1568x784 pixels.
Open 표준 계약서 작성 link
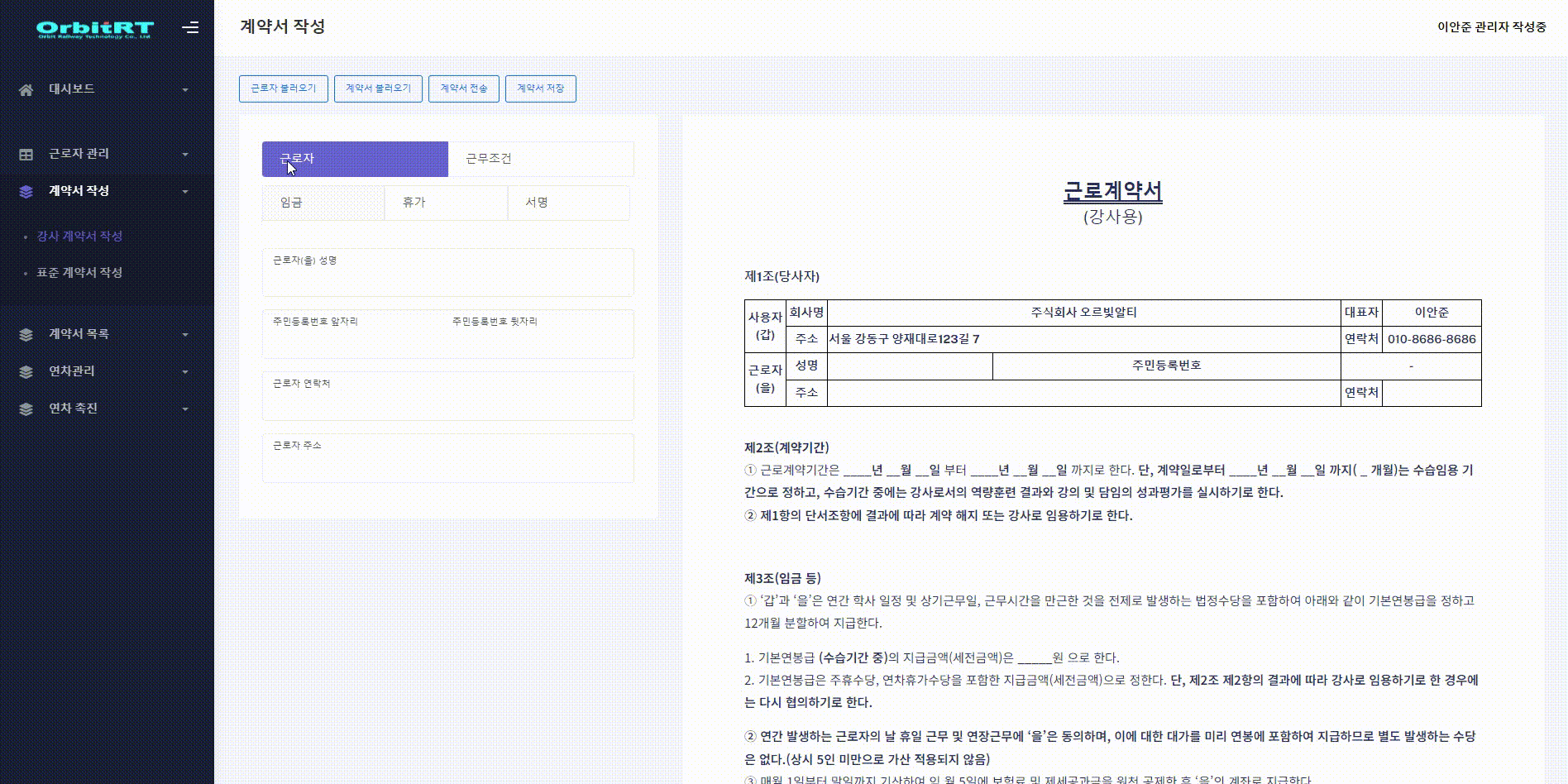pyautogui.click(x=79, y=273)
